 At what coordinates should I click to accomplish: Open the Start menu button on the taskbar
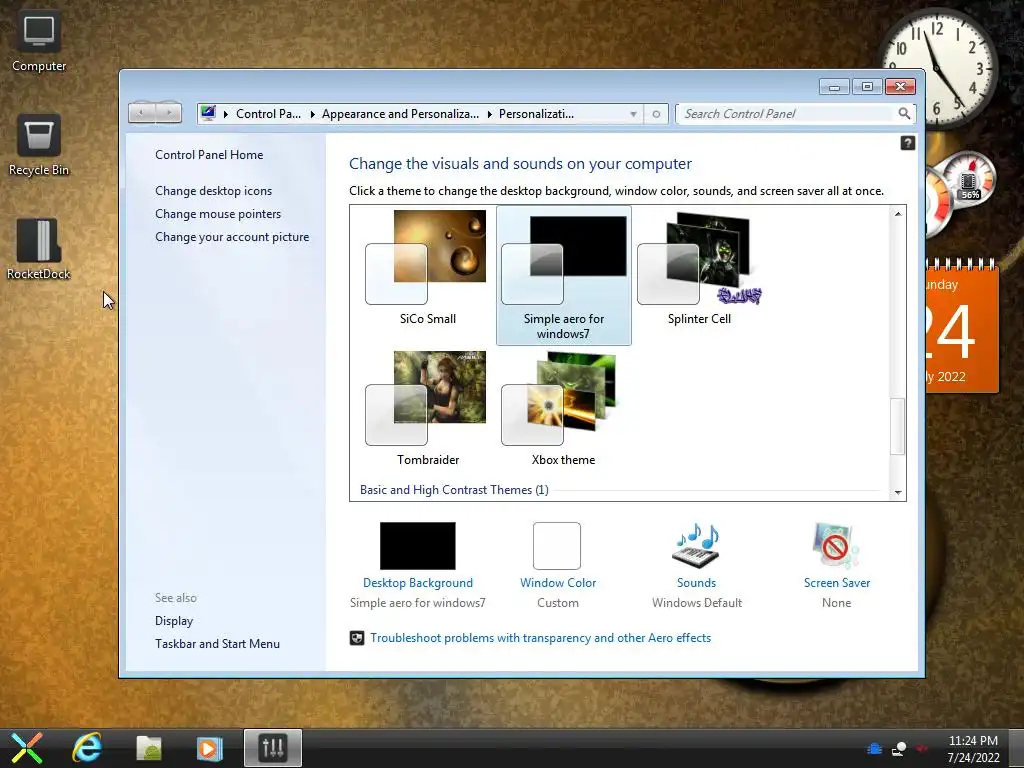[27, 748]
